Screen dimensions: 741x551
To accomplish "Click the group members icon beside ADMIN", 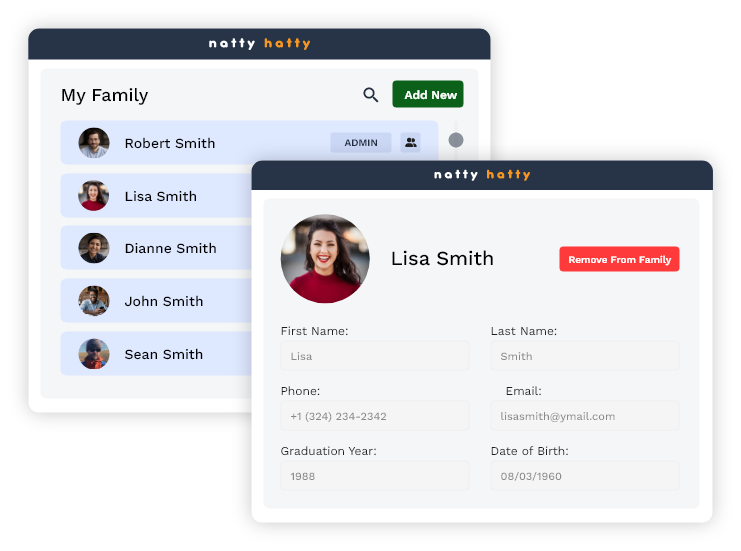I will point(410,143).
